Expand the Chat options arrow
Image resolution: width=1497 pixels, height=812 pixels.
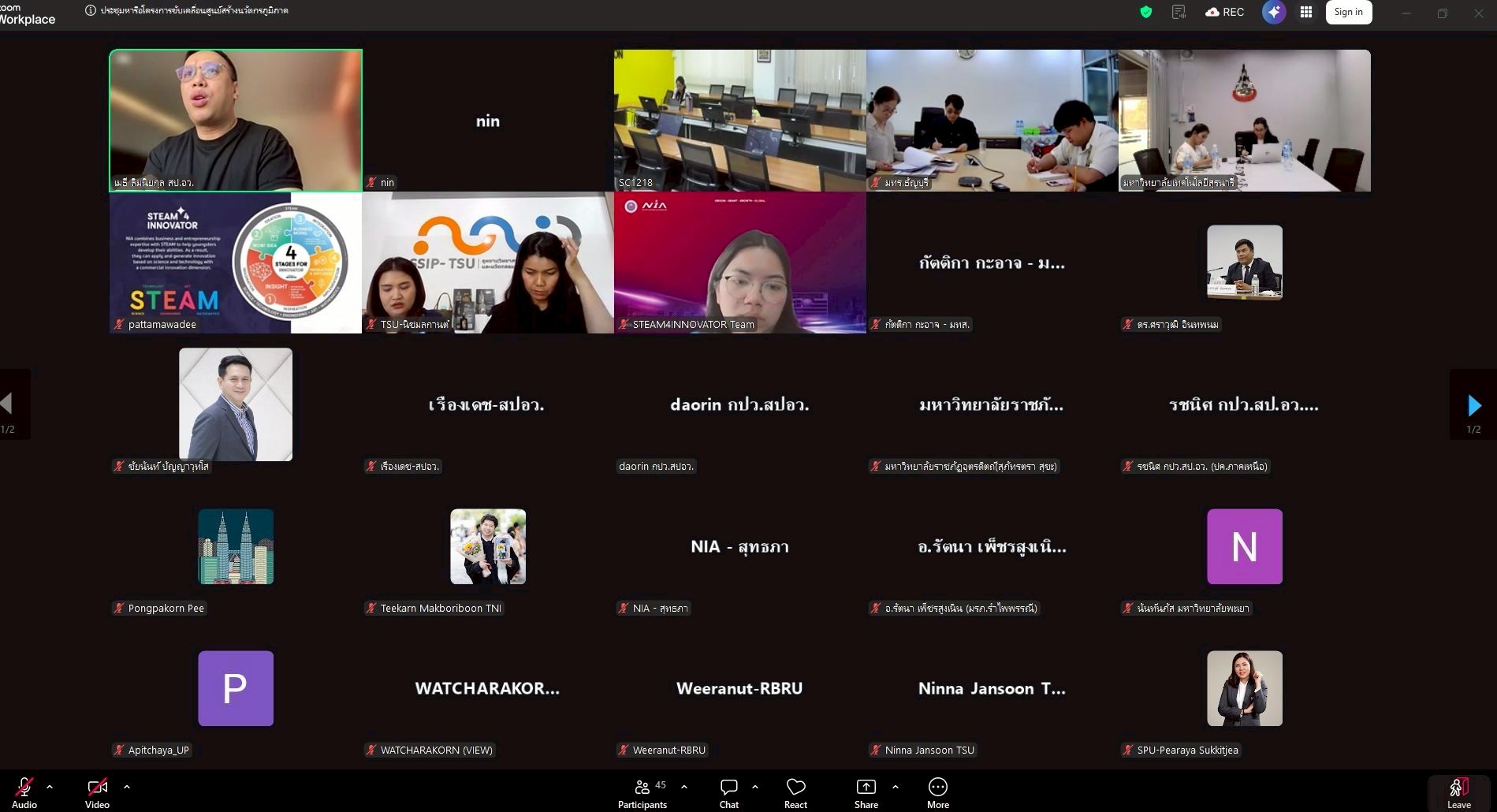click(x=755, y=787)
